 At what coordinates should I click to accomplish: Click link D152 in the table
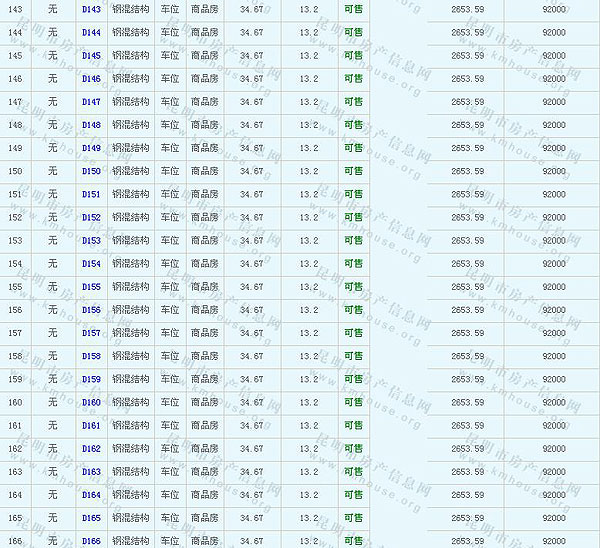pos(91,217)
